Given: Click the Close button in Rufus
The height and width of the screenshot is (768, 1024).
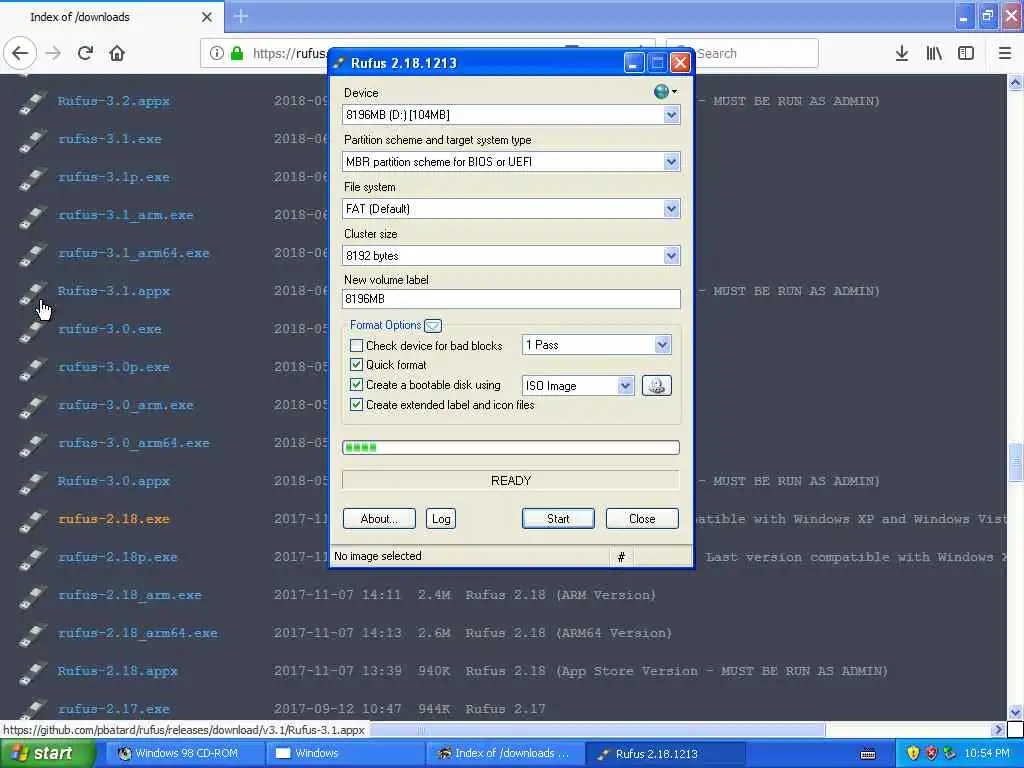Looking at the screenshot, I should click(642, 519).
